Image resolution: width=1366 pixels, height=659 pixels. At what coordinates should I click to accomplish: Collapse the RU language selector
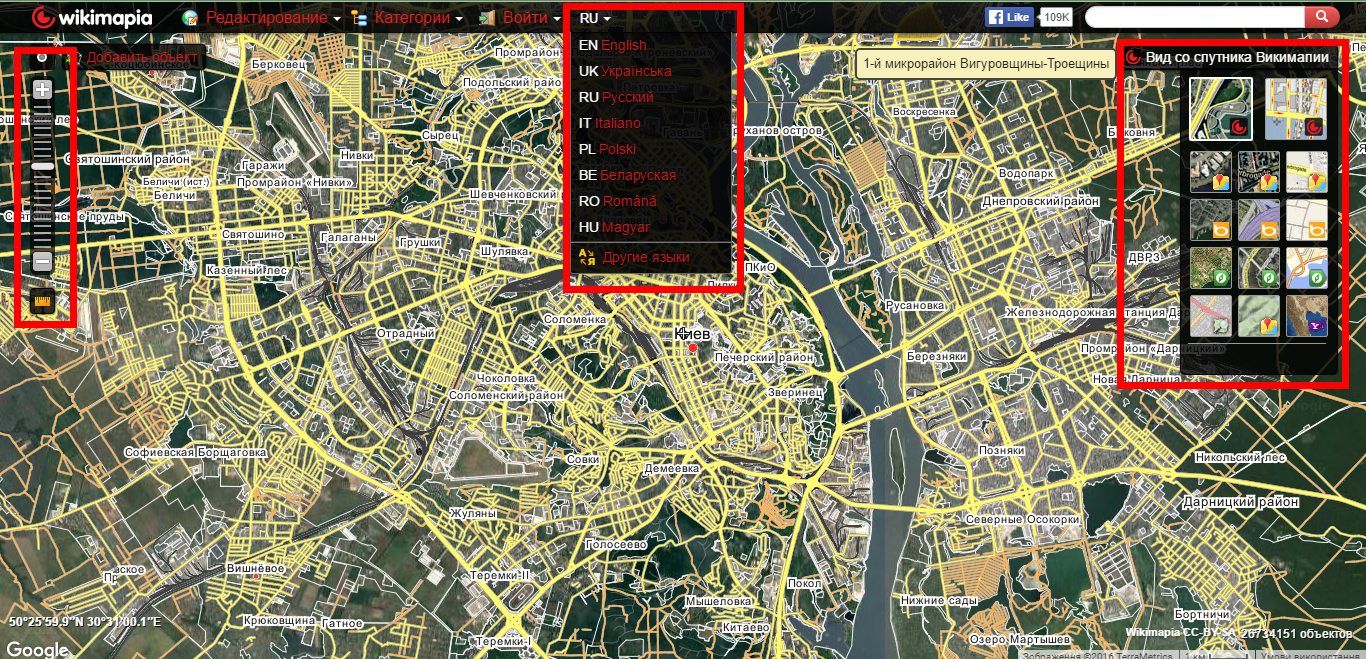(x=594, y=18)
